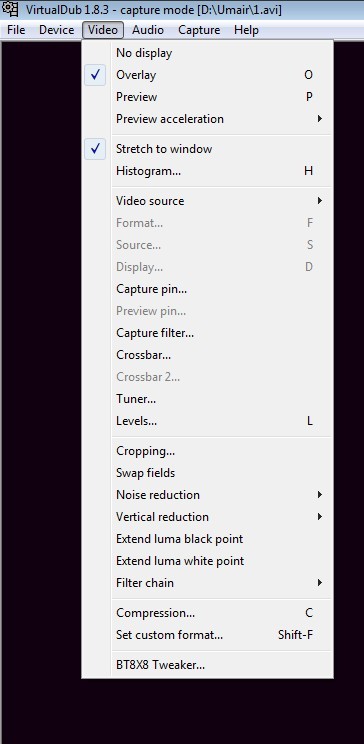Open the Crossbar... dialog
Image resolution: width=364 pixels, height=744 pixels.
click(x=207, y=355)
